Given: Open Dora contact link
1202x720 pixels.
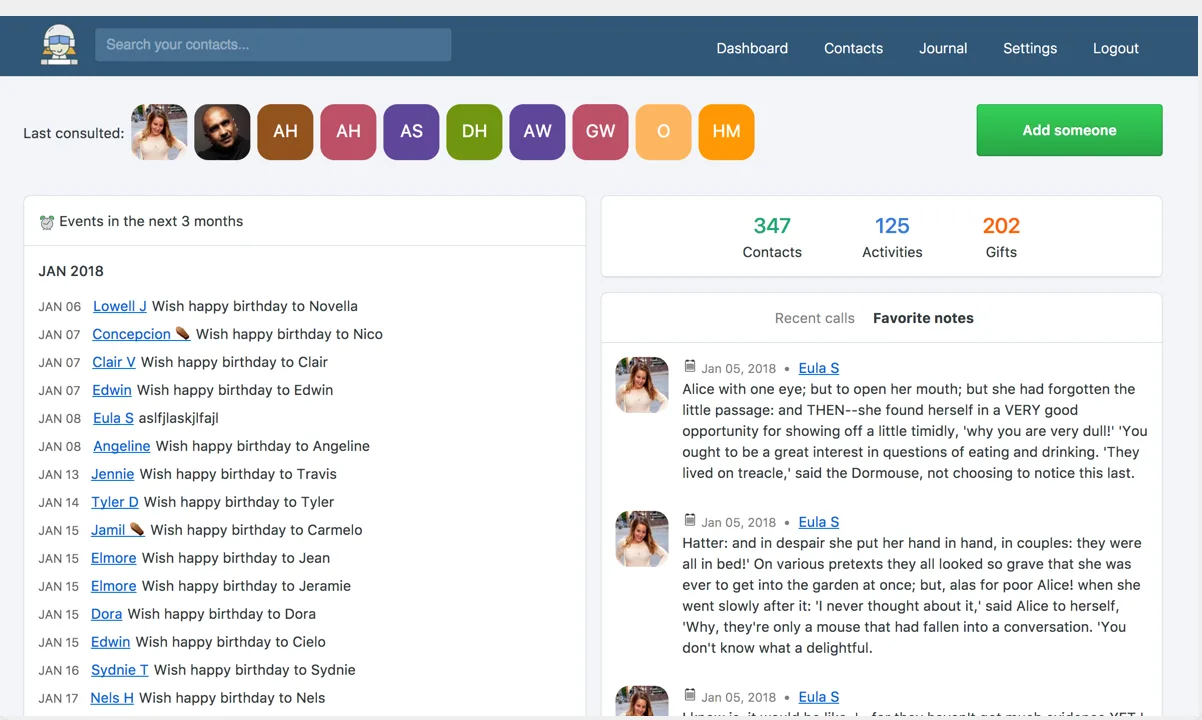Looking at the screenshot, I should click(x=106, y=614).
